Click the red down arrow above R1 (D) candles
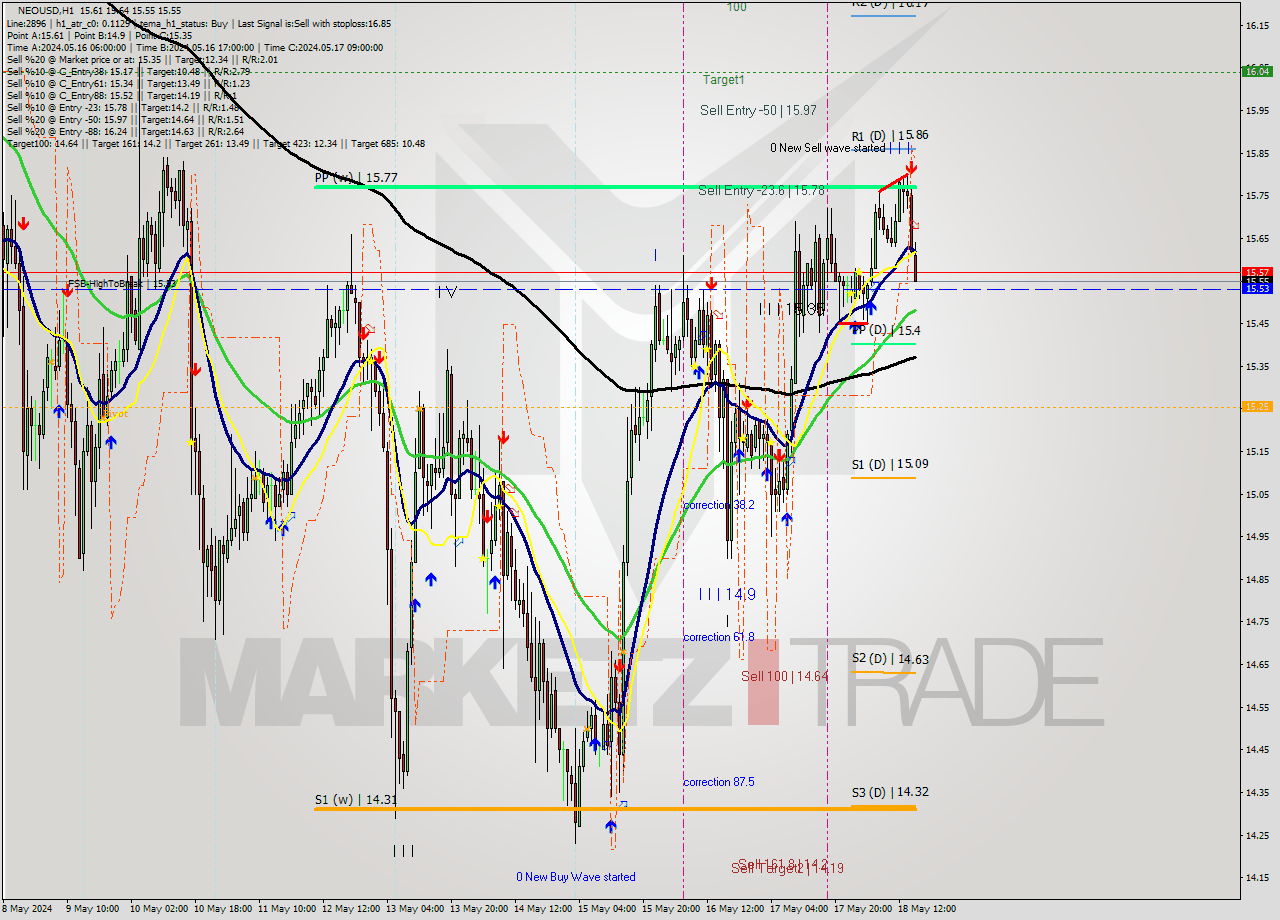The height and width of the screenshot is (920, 1280). [911, 168]
